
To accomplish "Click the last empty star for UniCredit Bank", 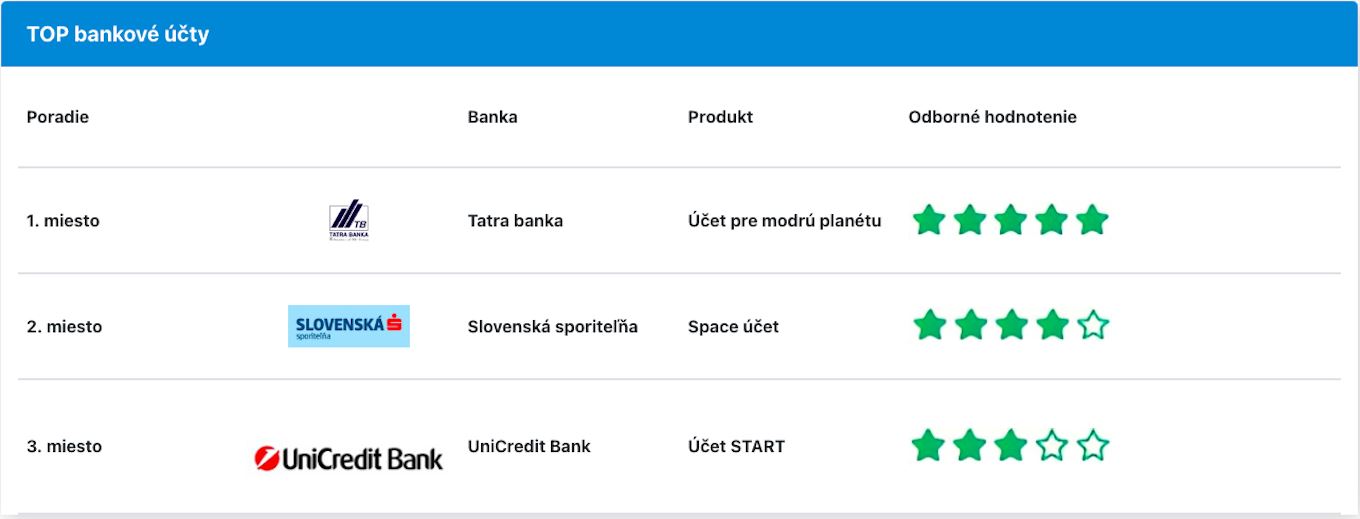I will point(1093,445).
